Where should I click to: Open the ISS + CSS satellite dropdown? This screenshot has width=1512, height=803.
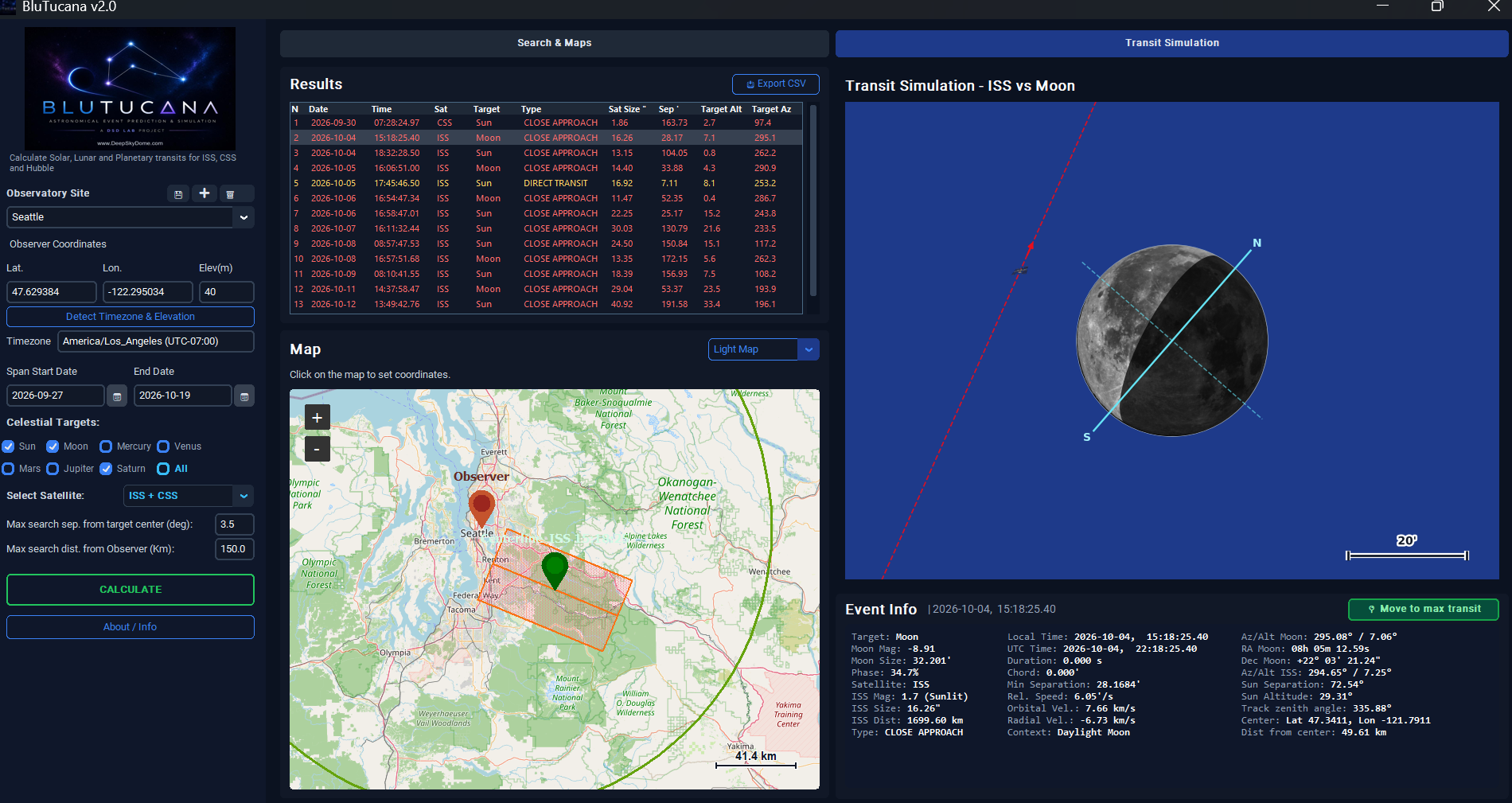click(189, 496)
